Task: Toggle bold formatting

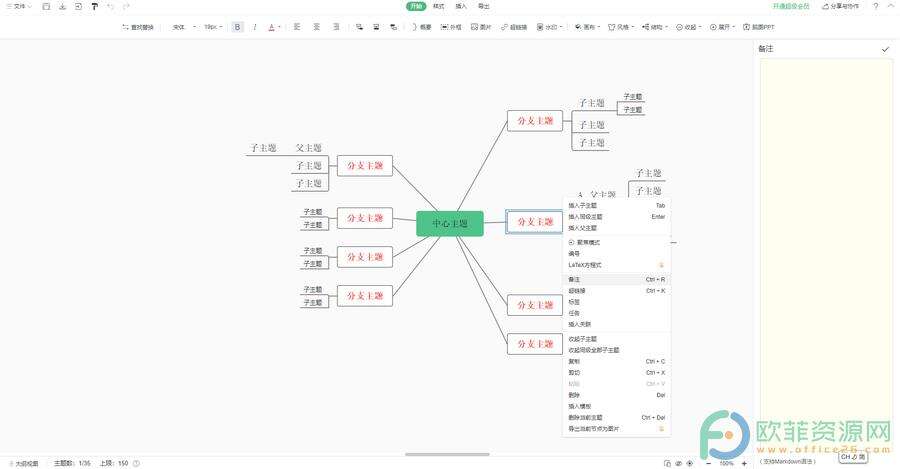Action: (238, 27)
